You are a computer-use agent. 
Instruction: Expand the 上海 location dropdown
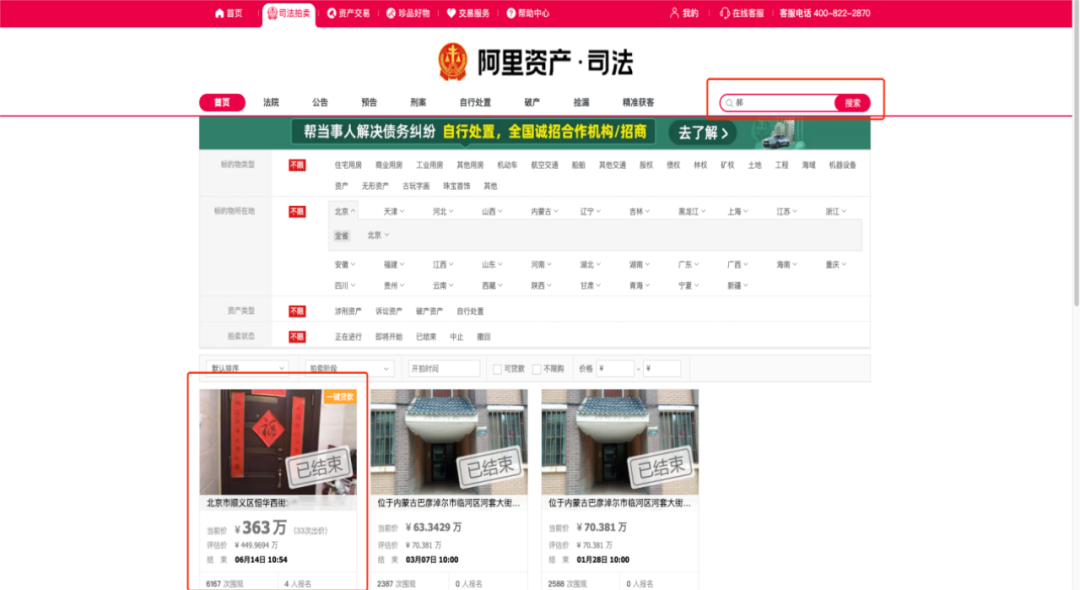[738, 211]
